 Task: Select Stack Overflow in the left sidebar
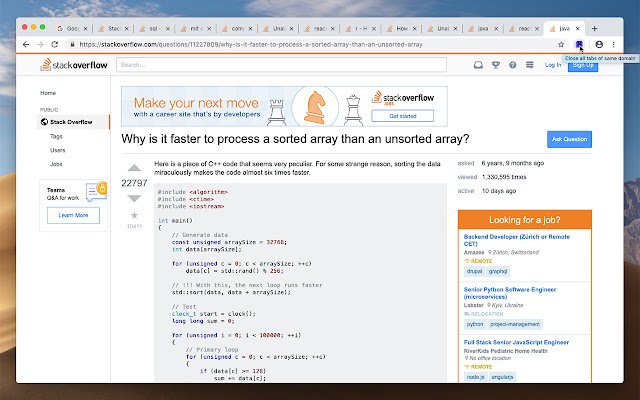[x=73, y=122]
